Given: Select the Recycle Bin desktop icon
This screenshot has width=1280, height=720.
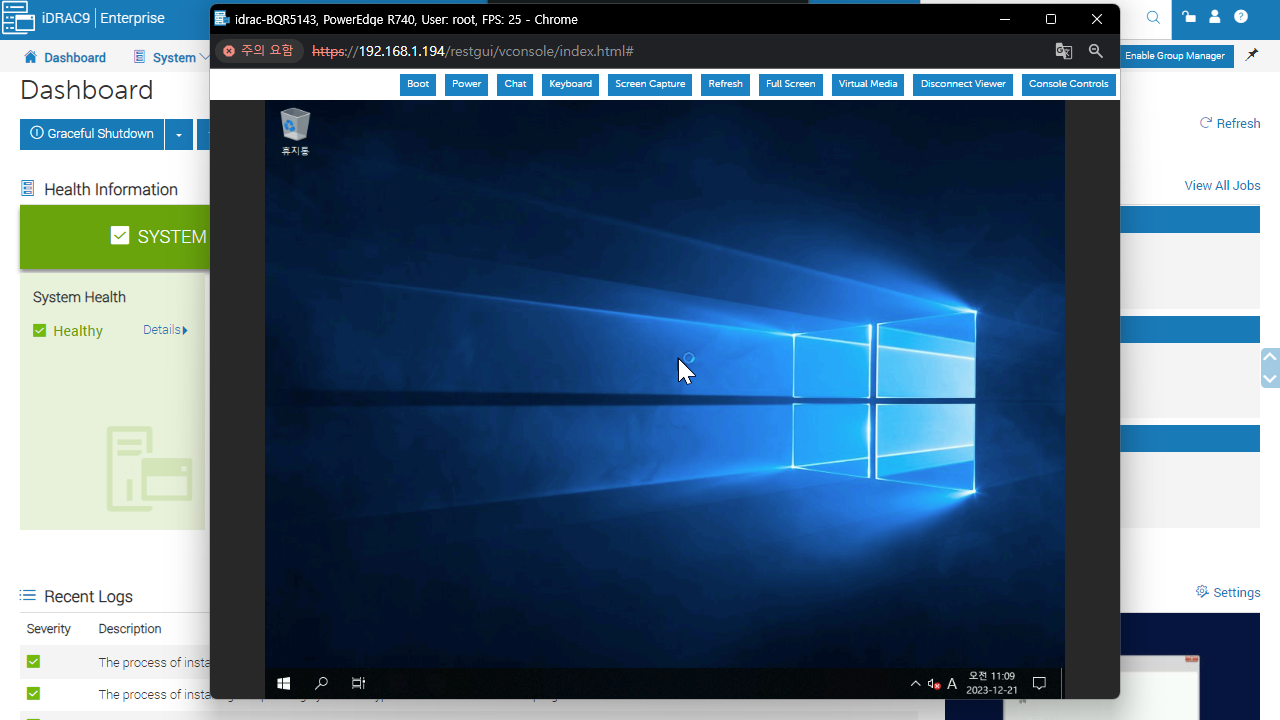Looking at the screenshot, I should [x=295, y=132].
